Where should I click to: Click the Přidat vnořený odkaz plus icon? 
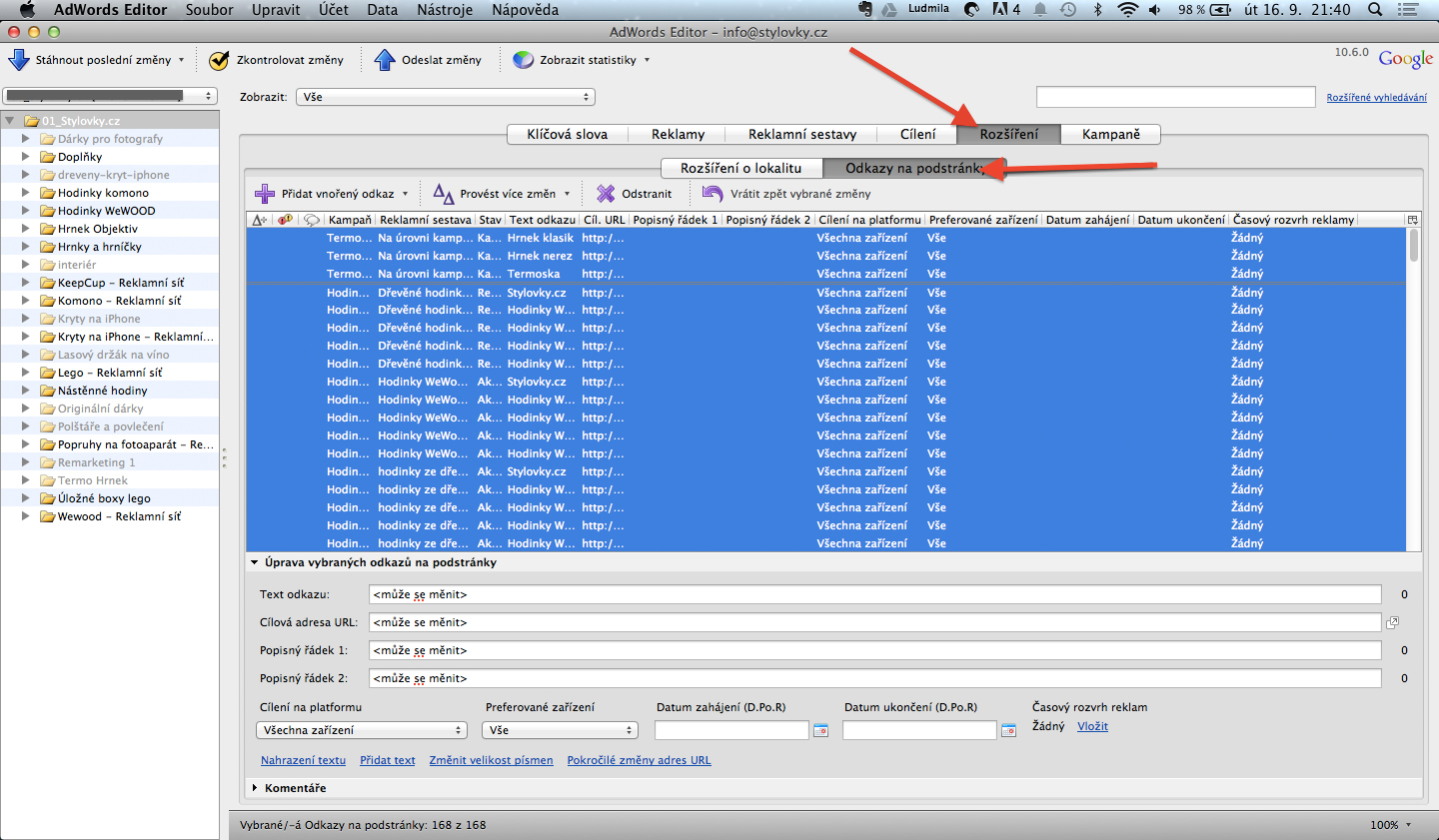point(264,194)
